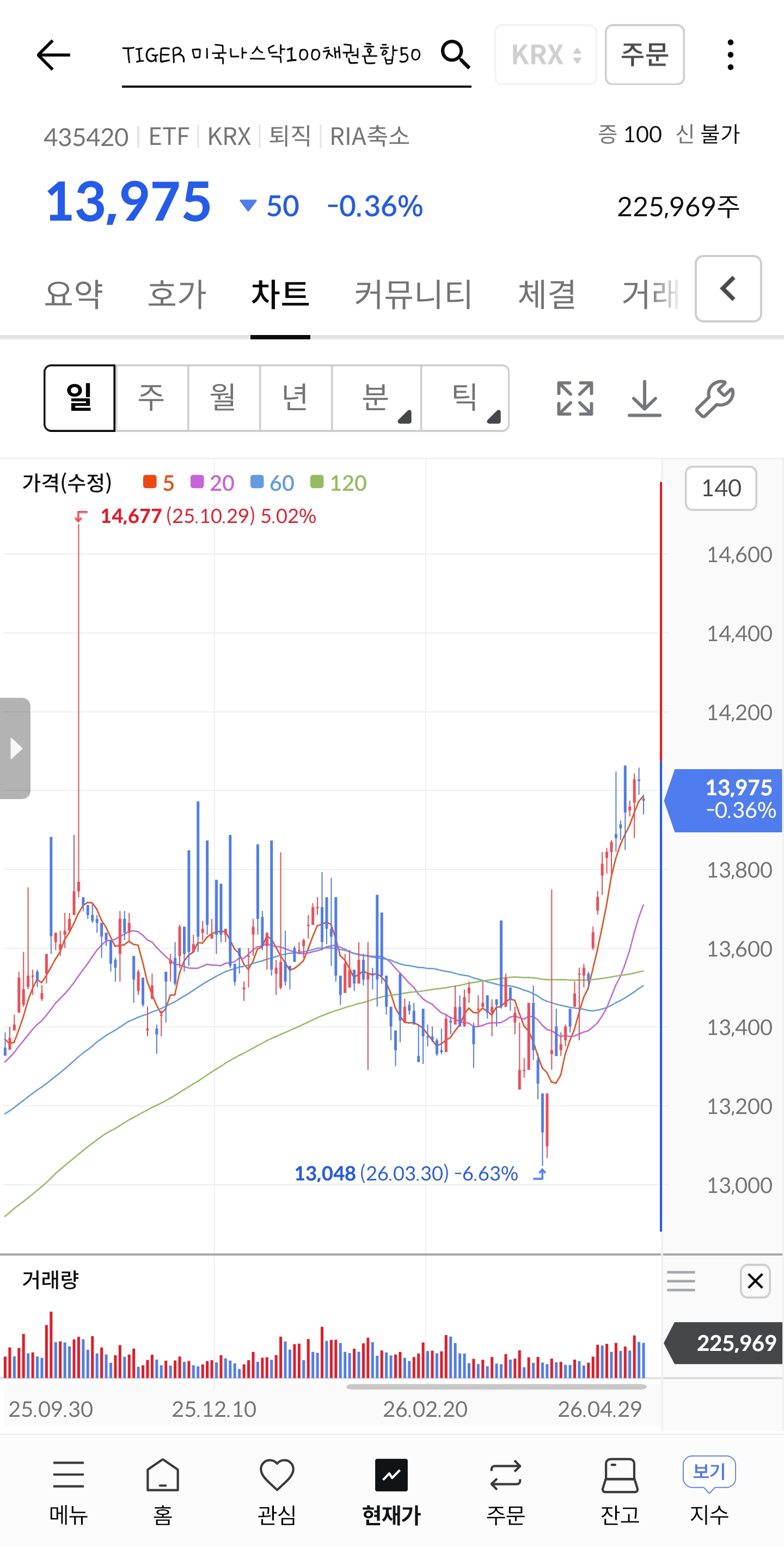Image resolution: width=784 pixels, height=1547 pixels.
Task: Switch to the 호가 tab
Action: (177, 294)
